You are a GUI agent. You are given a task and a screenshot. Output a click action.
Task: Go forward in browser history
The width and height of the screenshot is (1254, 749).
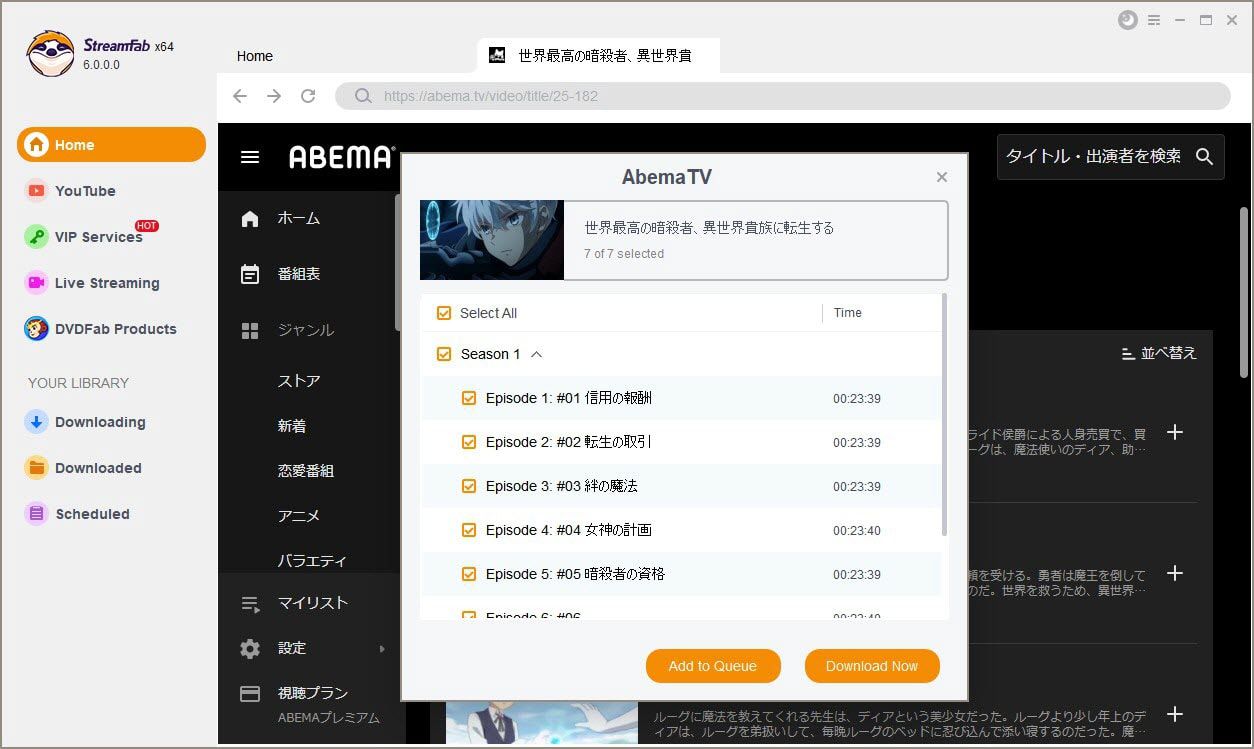pyautogui.click(x=274, y=96)
